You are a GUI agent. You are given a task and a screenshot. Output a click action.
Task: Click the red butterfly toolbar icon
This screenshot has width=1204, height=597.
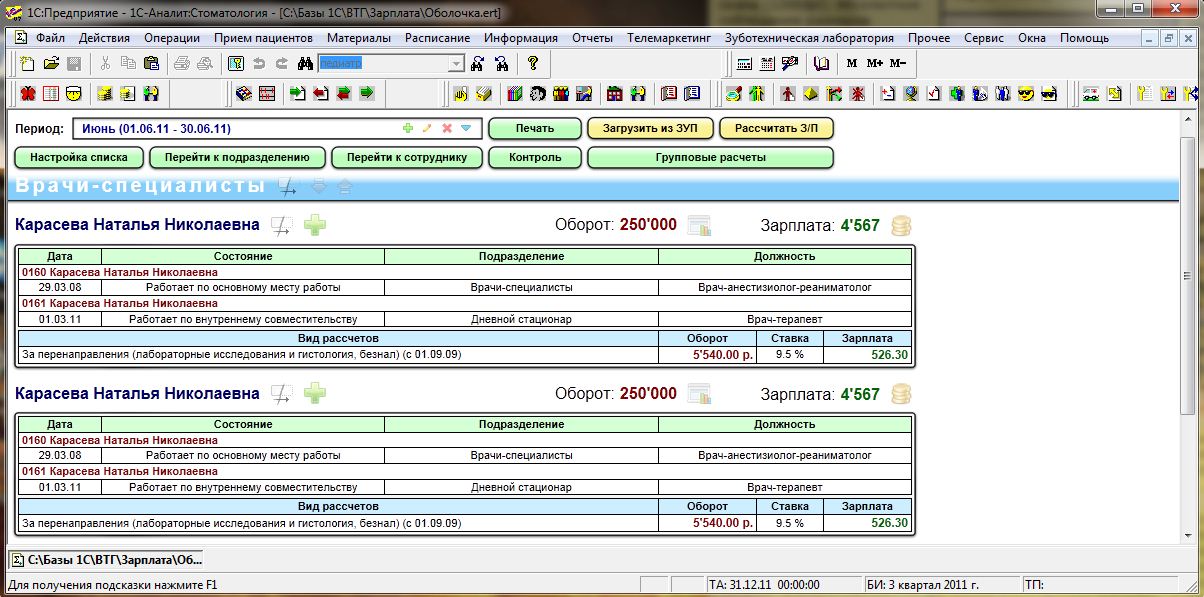28,94
